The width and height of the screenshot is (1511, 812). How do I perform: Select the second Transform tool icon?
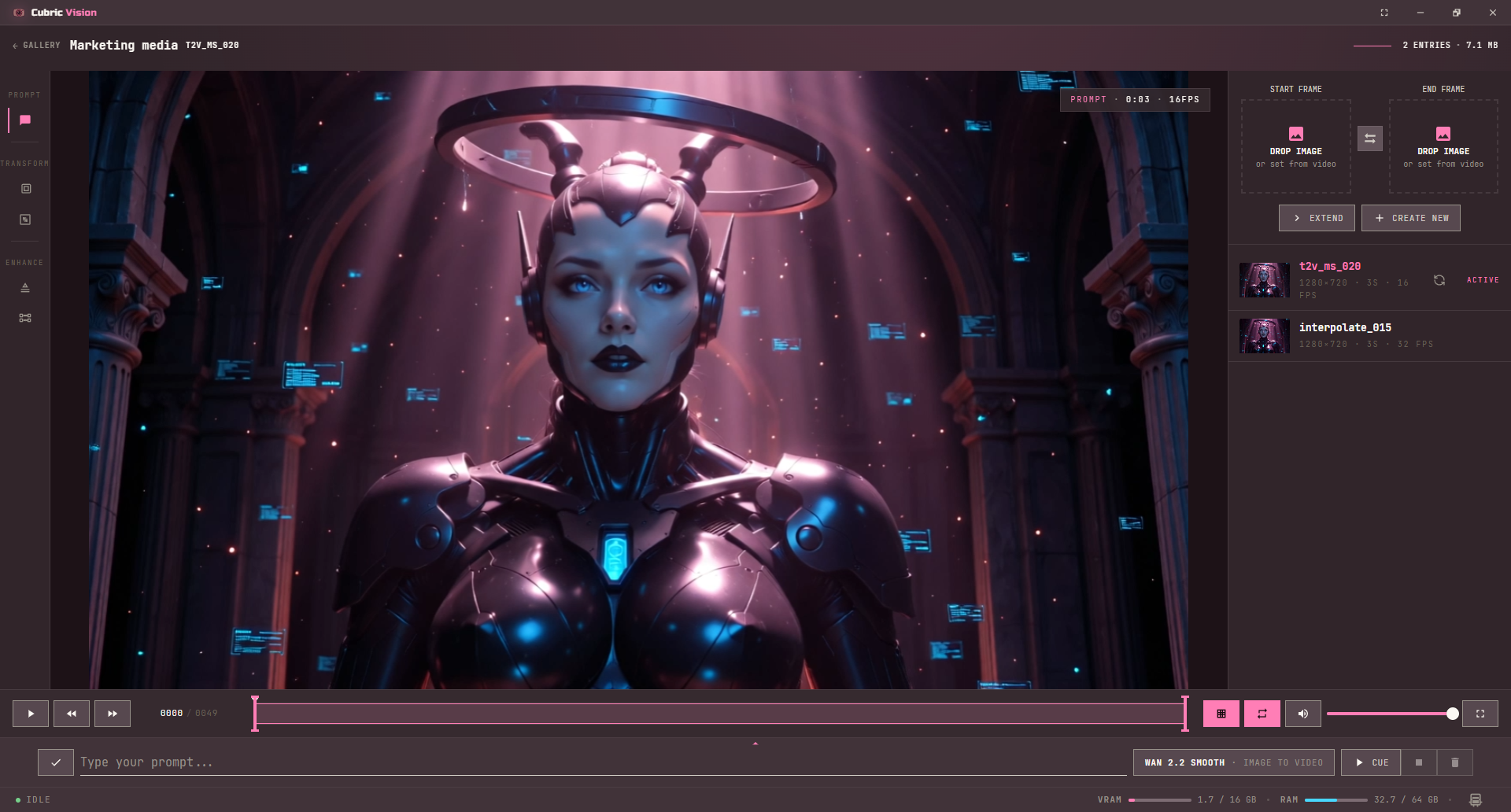(25, 220)
